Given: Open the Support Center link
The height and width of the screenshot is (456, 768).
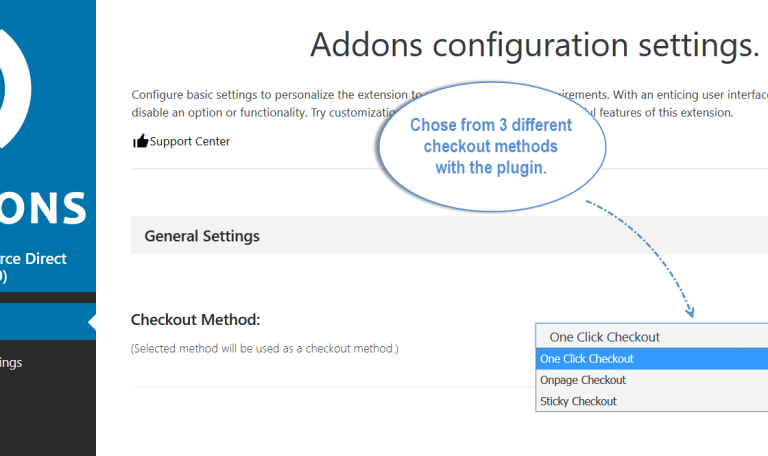Looking at the screenshot, I should click(x=190, y=142).
